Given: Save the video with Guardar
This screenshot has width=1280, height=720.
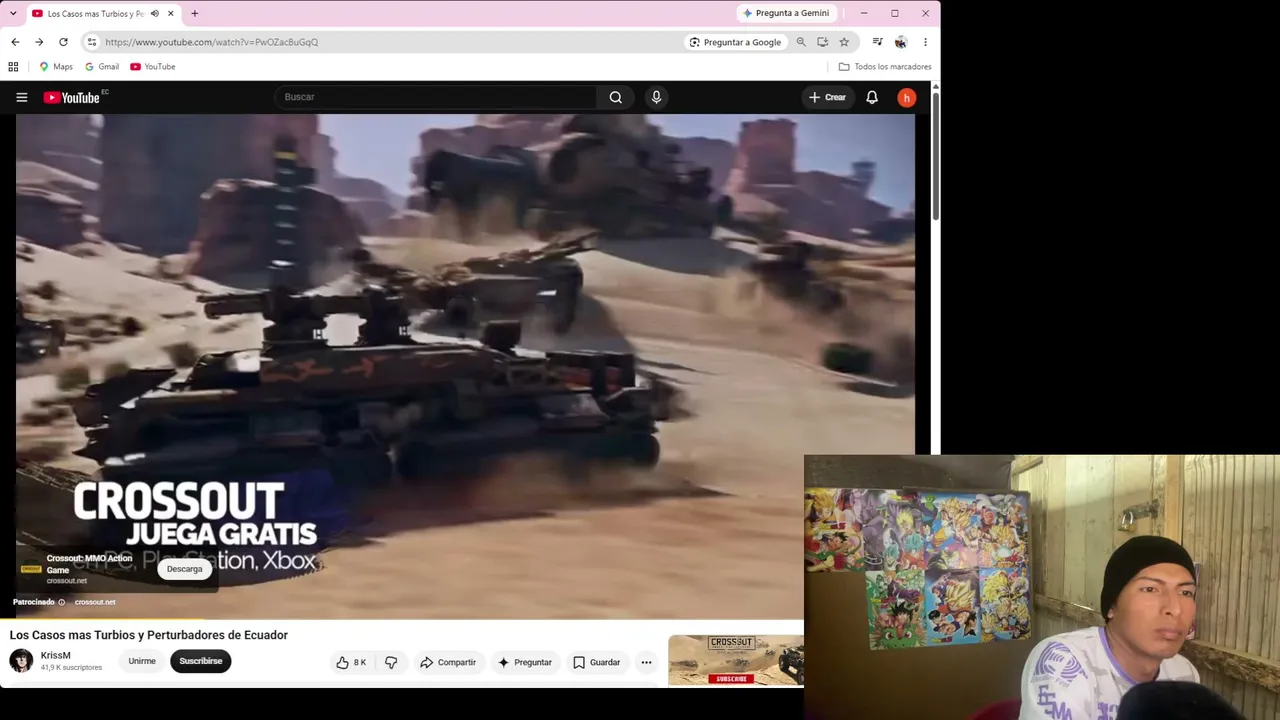Looking at the screenshot, I should [x=597, y=662].
